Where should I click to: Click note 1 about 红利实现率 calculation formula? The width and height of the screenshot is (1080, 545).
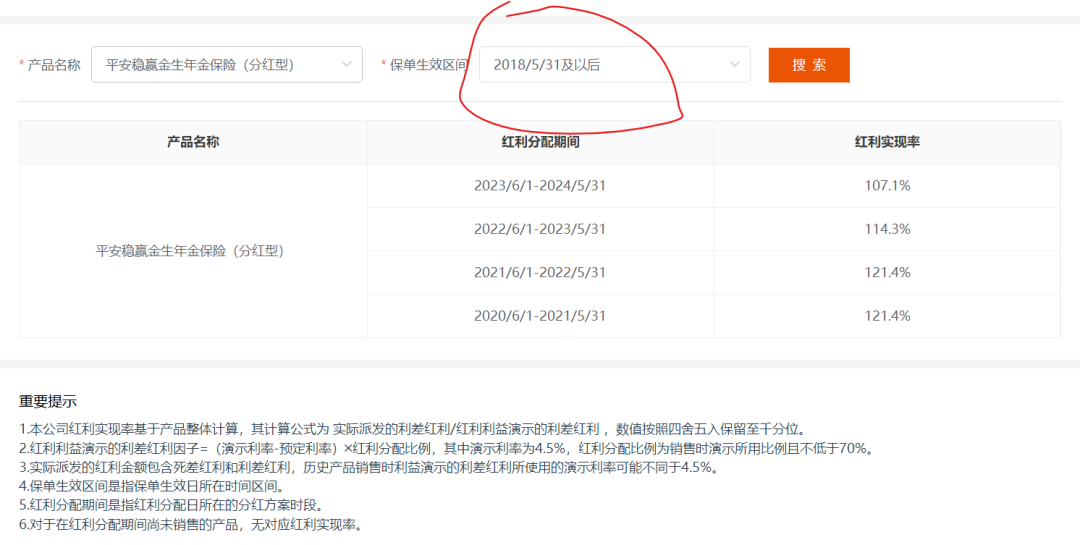(412, 429)
